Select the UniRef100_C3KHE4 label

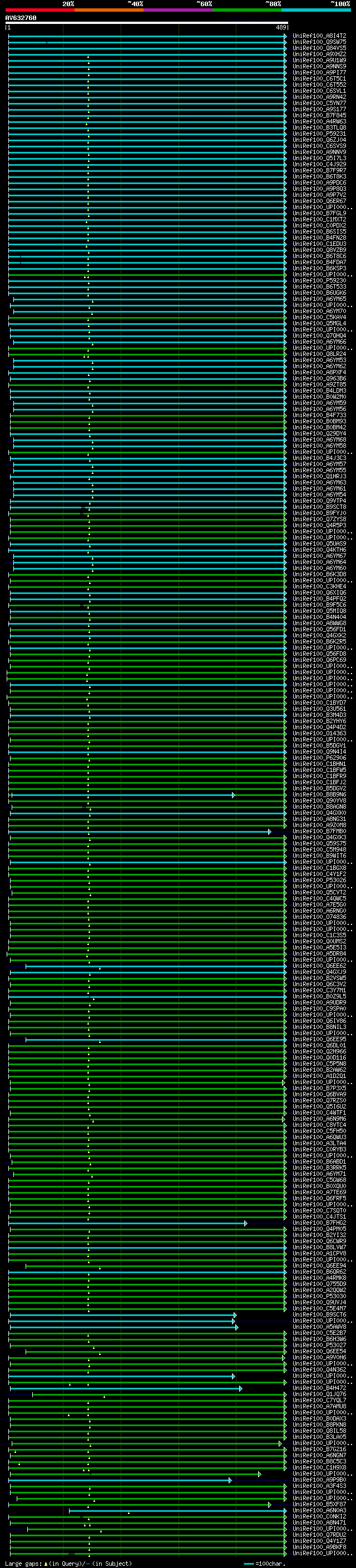pyautogui.click(x=319, y=587)
